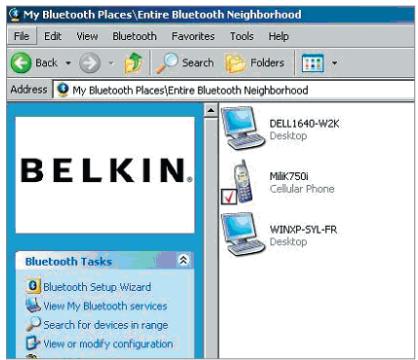Click the Views icon in toolbar
This screenshot has width=418, height=360.
point(313,63)
